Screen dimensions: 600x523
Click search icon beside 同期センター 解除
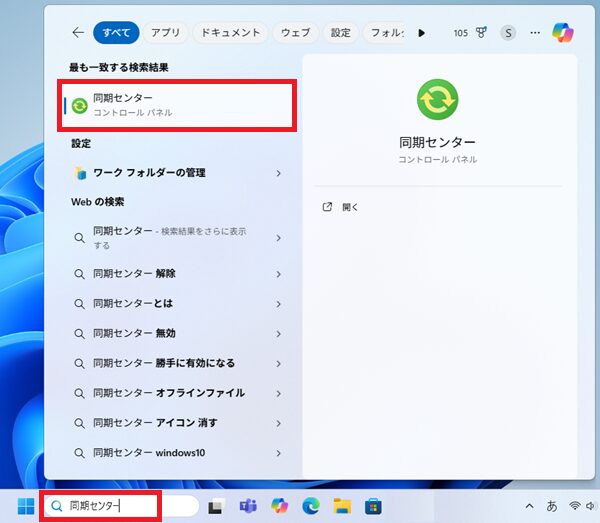coord(79,274)
